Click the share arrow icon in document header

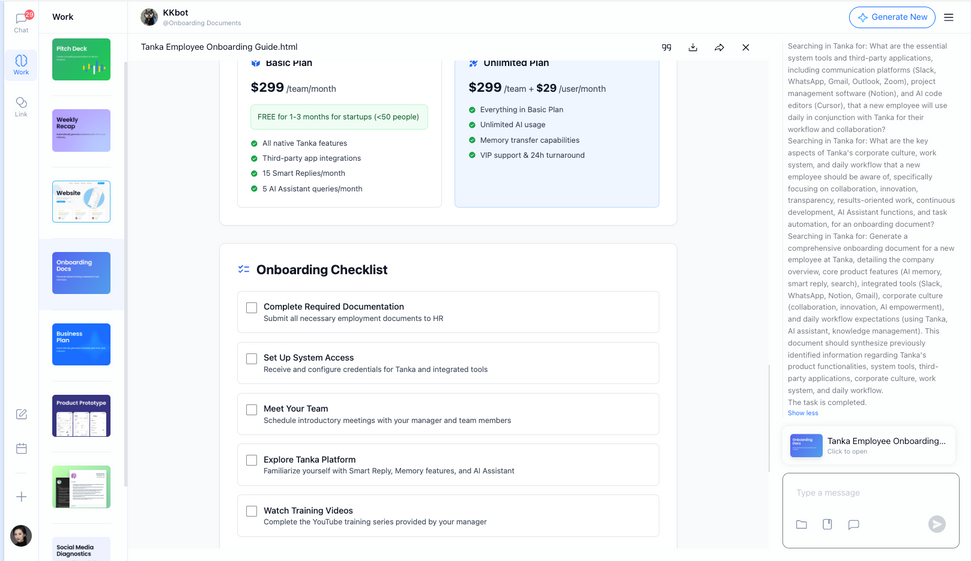tap(719, 48)
